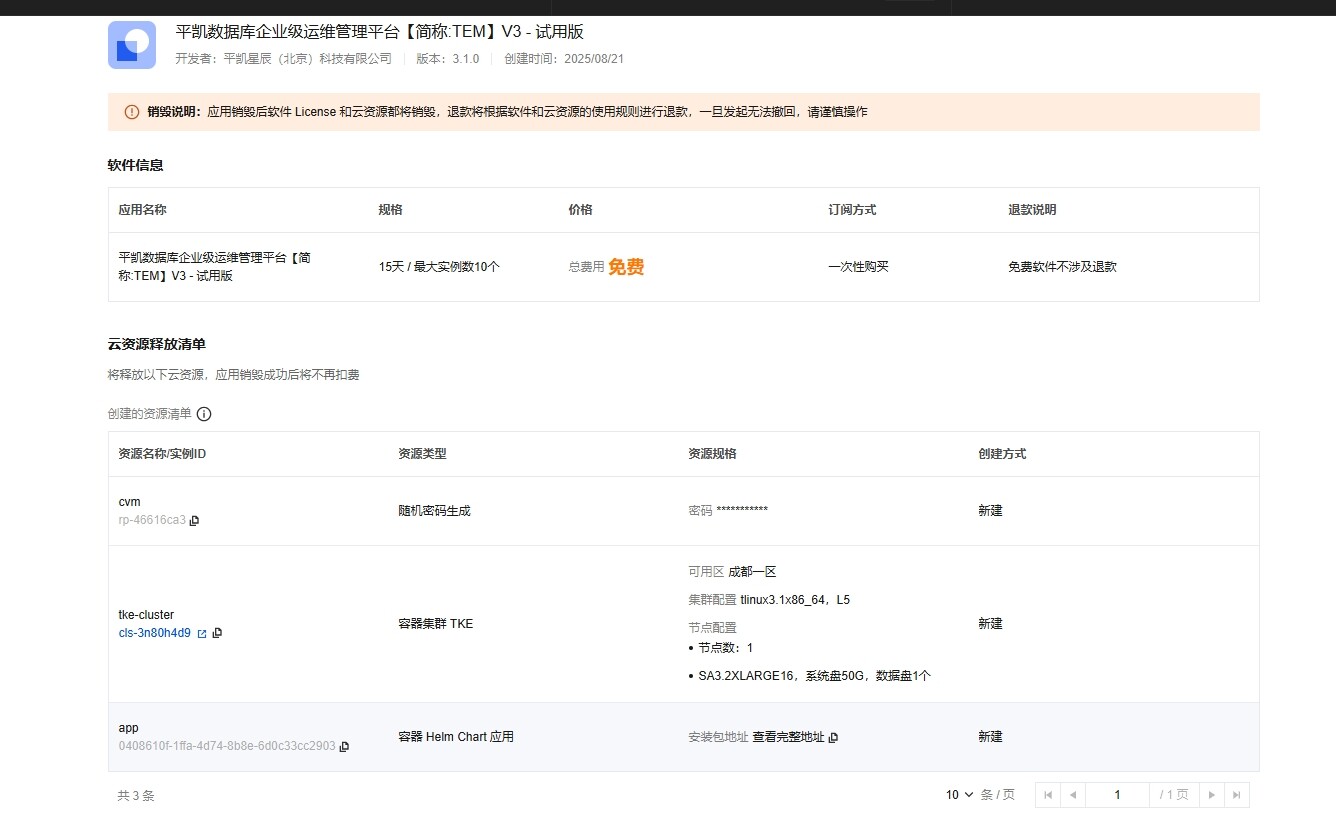Copy the cvm instance ID rp-46616ca3
This screenshot has width=1336, height=822.
coord(195,521)
